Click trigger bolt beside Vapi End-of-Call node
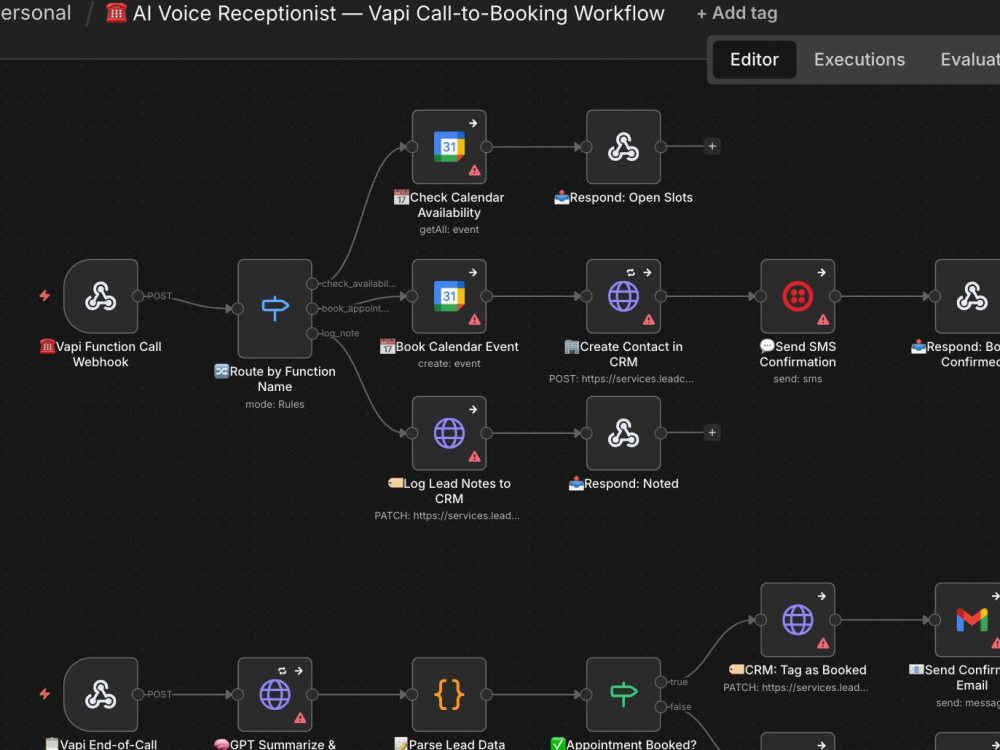This screenshot has width=1000, height=750. 45,694
